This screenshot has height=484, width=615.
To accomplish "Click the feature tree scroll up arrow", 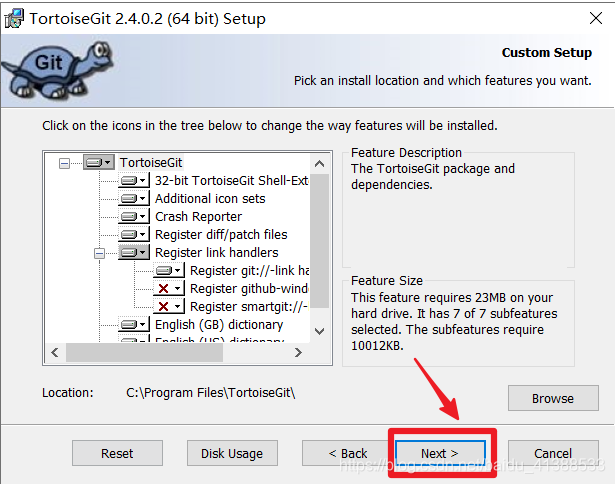I will click(x=320, y=164).
